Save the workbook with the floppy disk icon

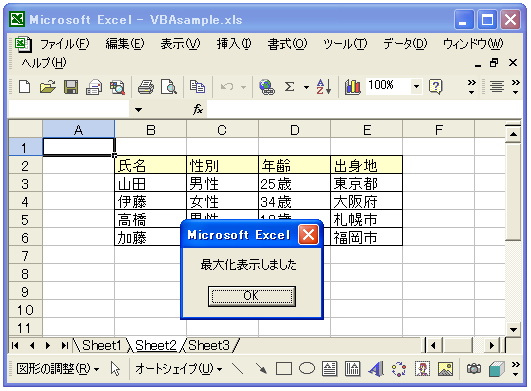[71, 87]
